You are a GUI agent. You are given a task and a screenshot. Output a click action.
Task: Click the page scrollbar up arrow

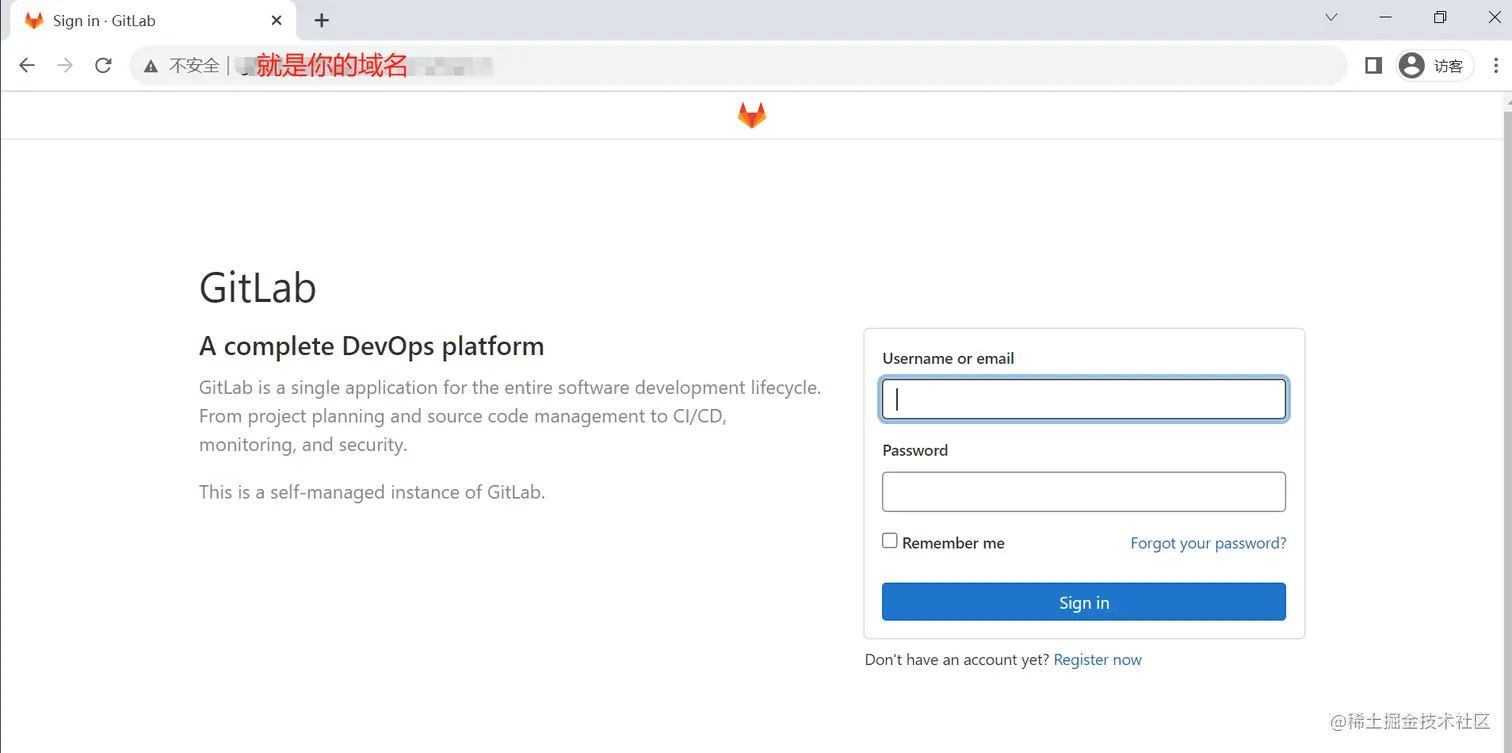click(1506, 100)
